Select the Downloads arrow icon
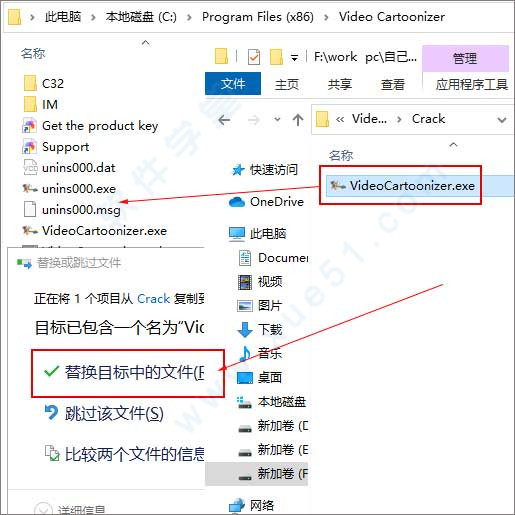Viewport: 515px width, 515px height. 245,329
